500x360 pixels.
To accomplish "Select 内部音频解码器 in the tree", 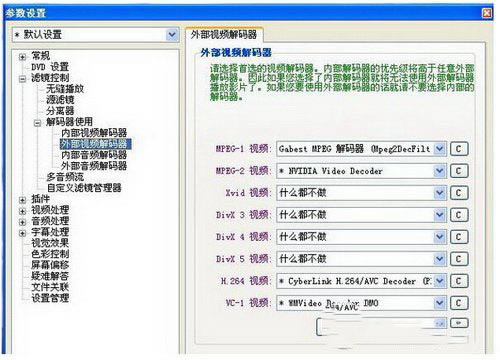I will [x=94, y=155].
